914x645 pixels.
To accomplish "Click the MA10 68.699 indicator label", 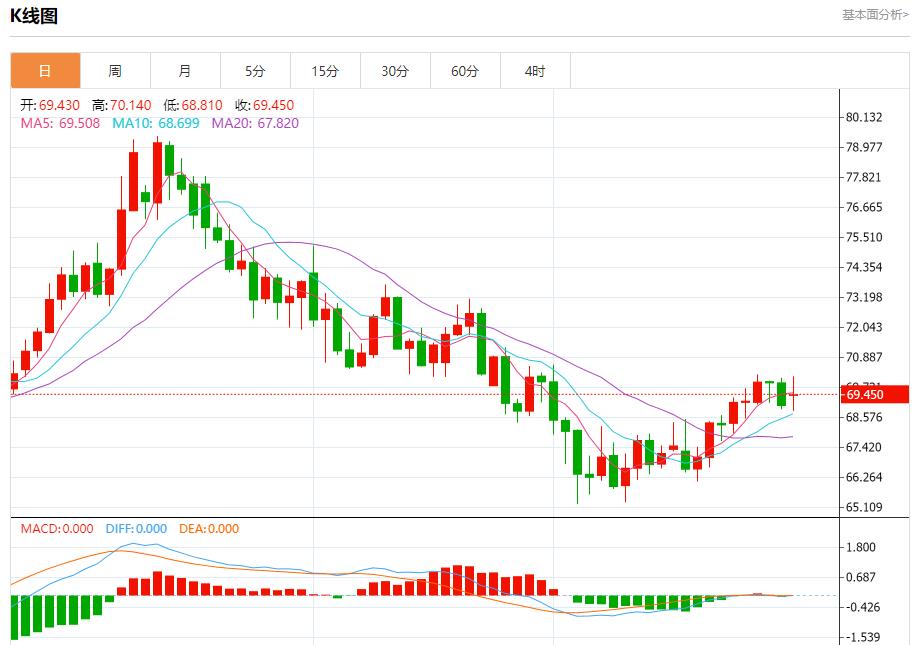I will [155, 123].
